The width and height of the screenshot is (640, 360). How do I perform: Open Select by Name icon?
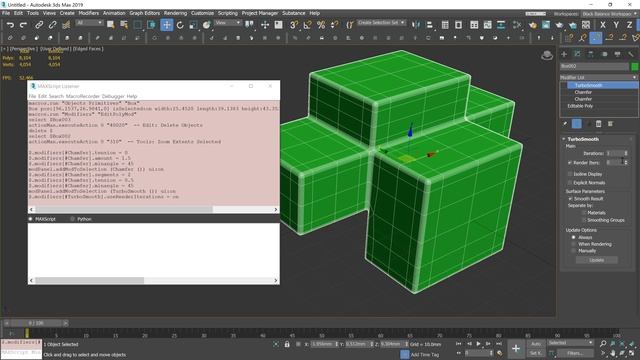point(124,25)
